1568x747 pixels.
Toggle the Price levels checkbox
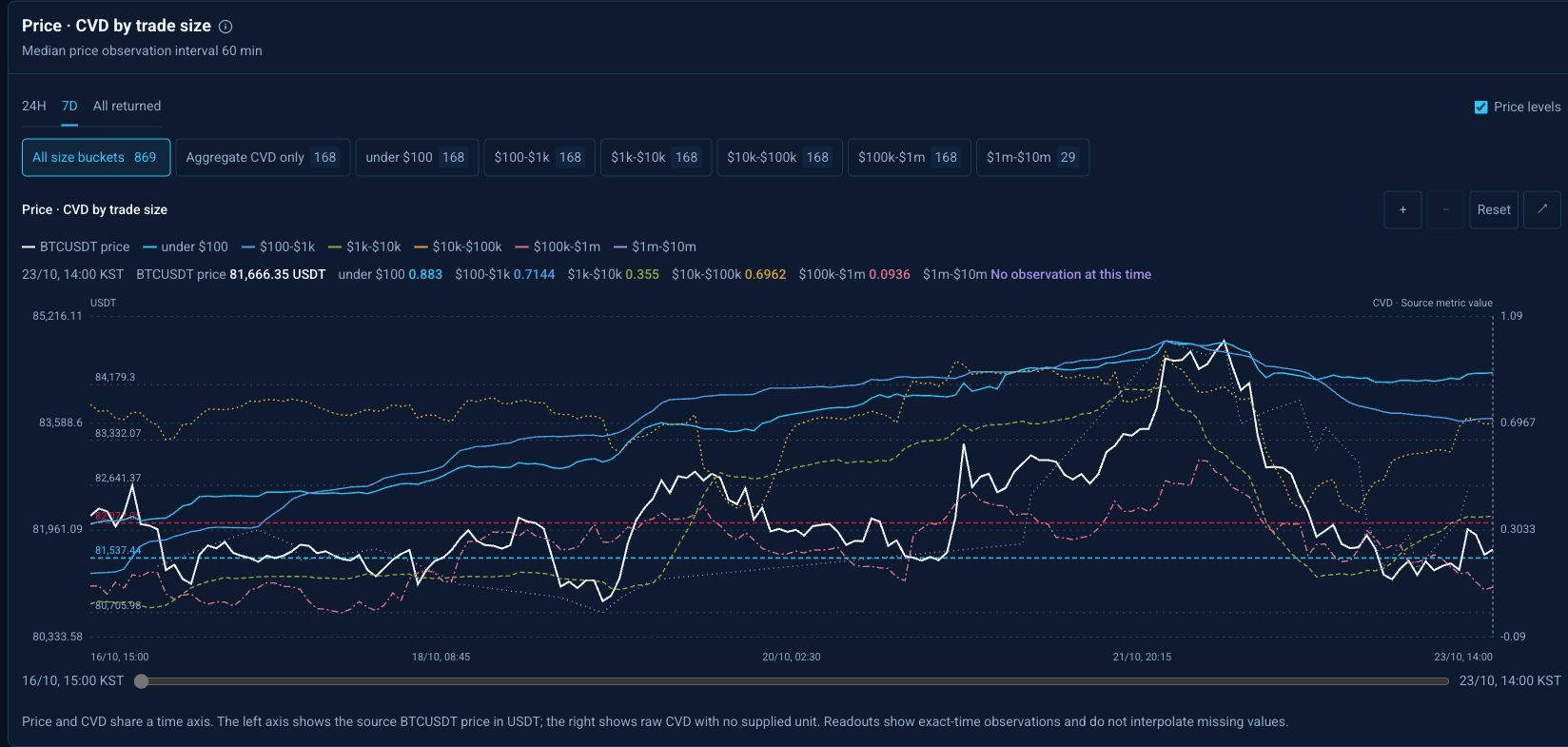1480,107
